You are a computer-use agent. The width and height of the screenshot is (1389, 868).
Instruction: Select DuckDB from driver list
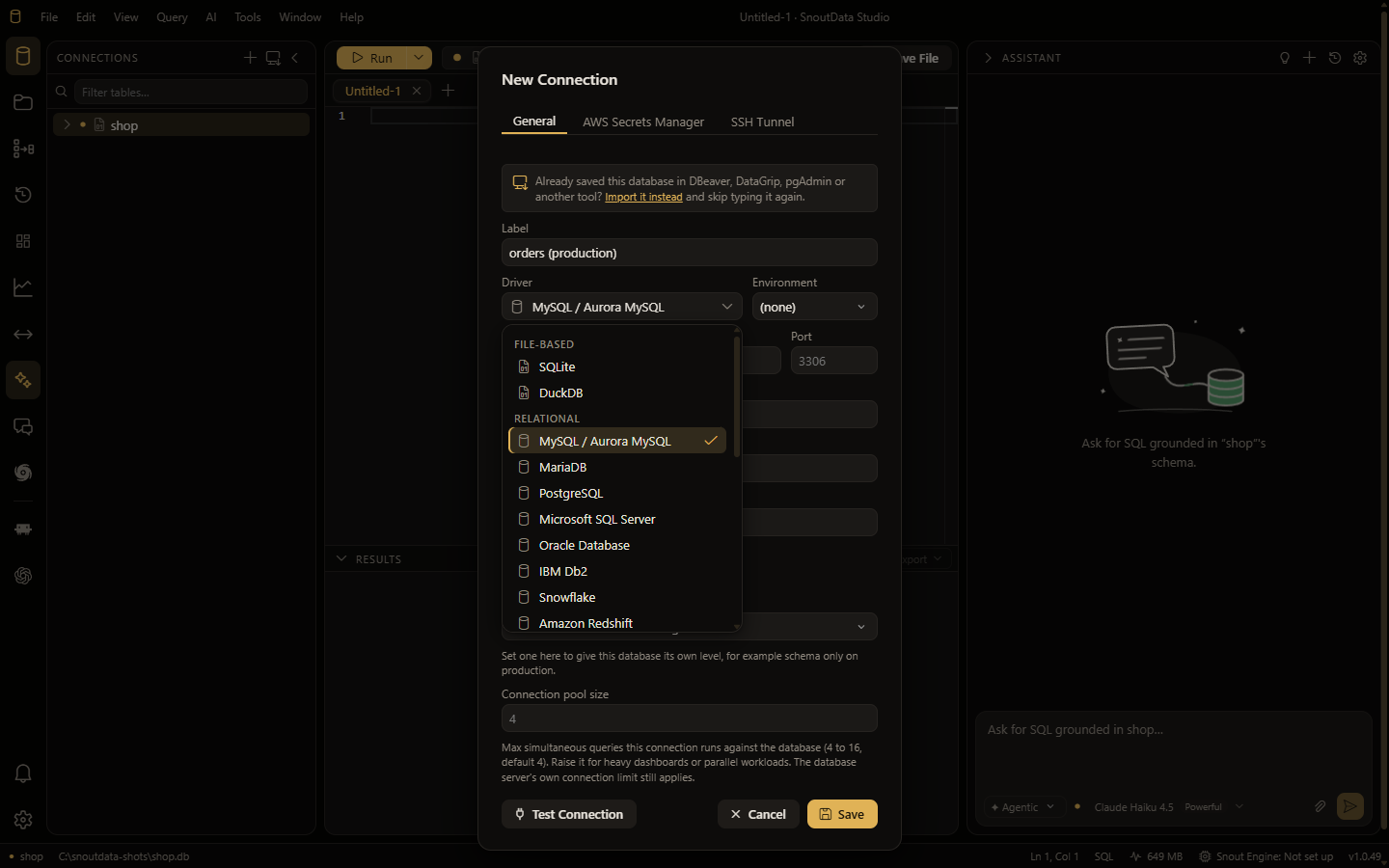(x=617, y=393)
